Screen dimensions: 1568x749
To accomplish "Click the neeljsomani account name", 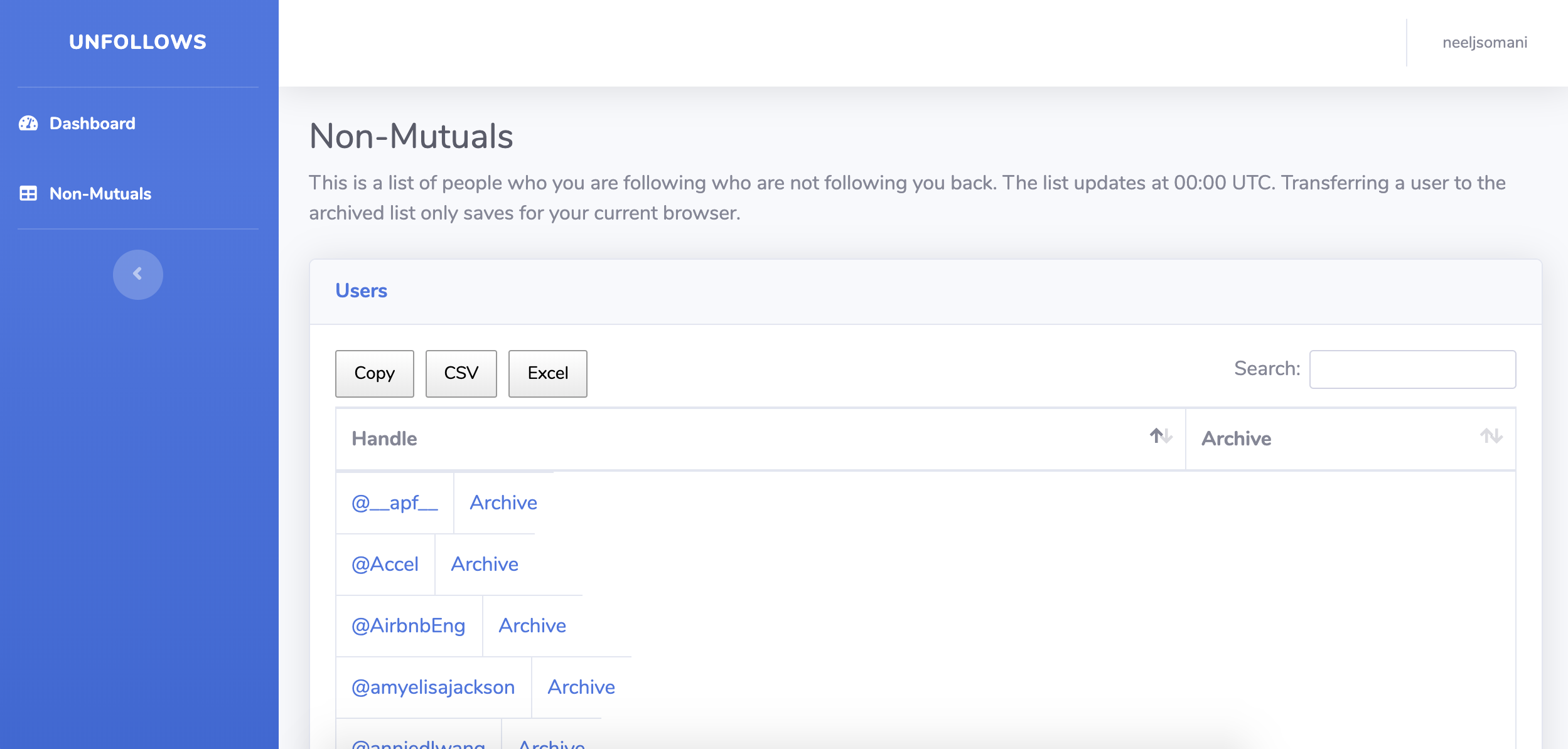I will click(1484, 42).
